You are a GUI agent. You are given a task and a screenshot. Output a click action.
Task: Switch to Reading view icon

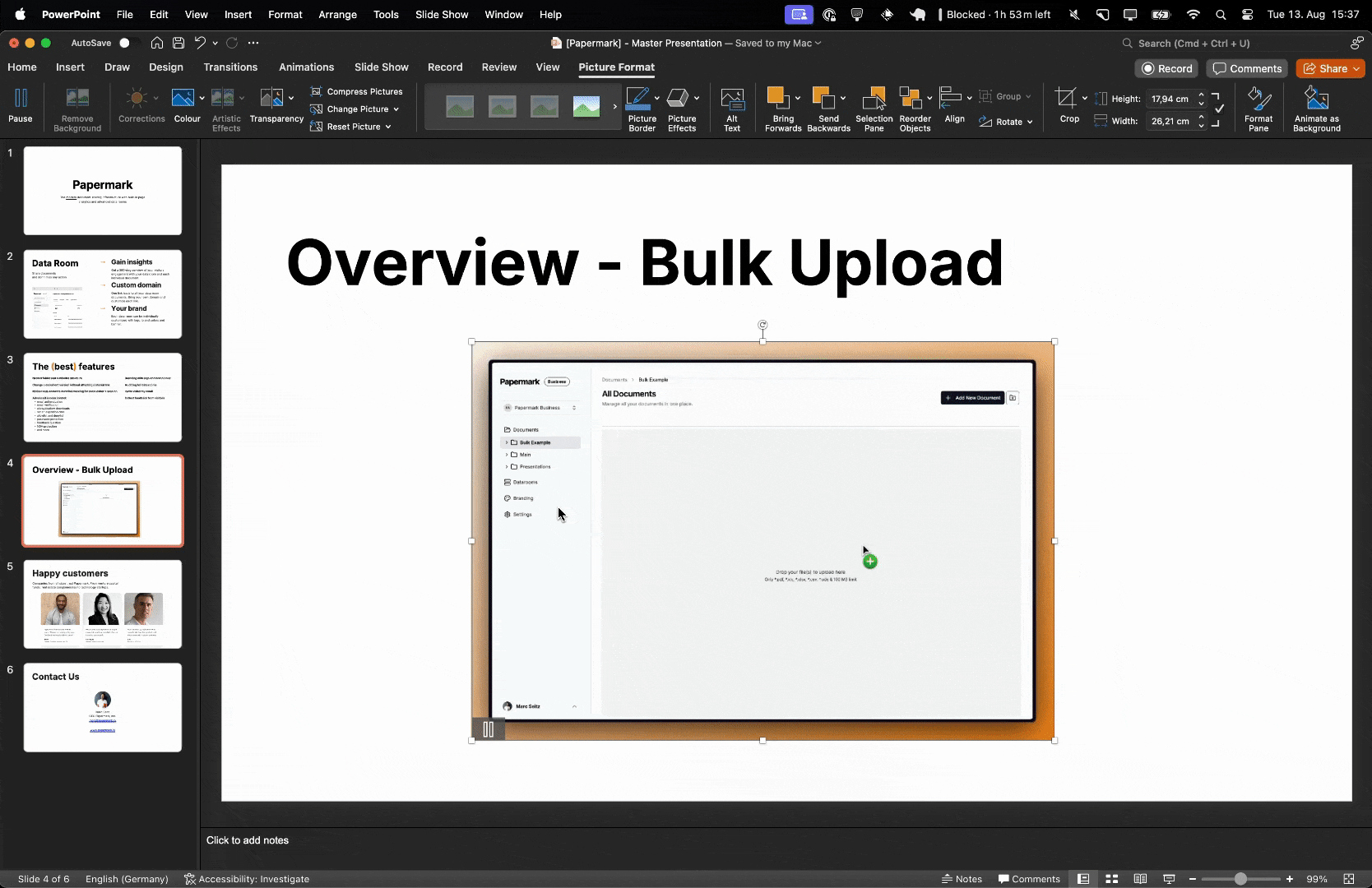pyautogui.click(x=1140, y=879)
